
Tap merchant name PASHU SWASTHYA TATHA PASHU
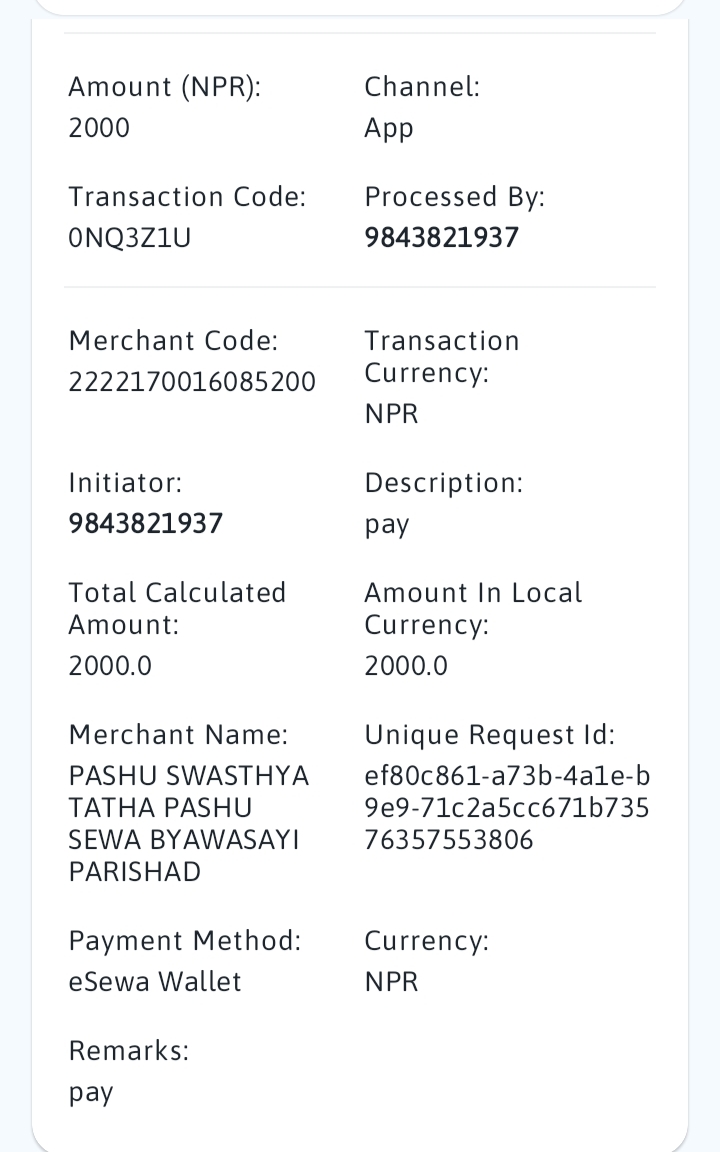coord(188,792)
